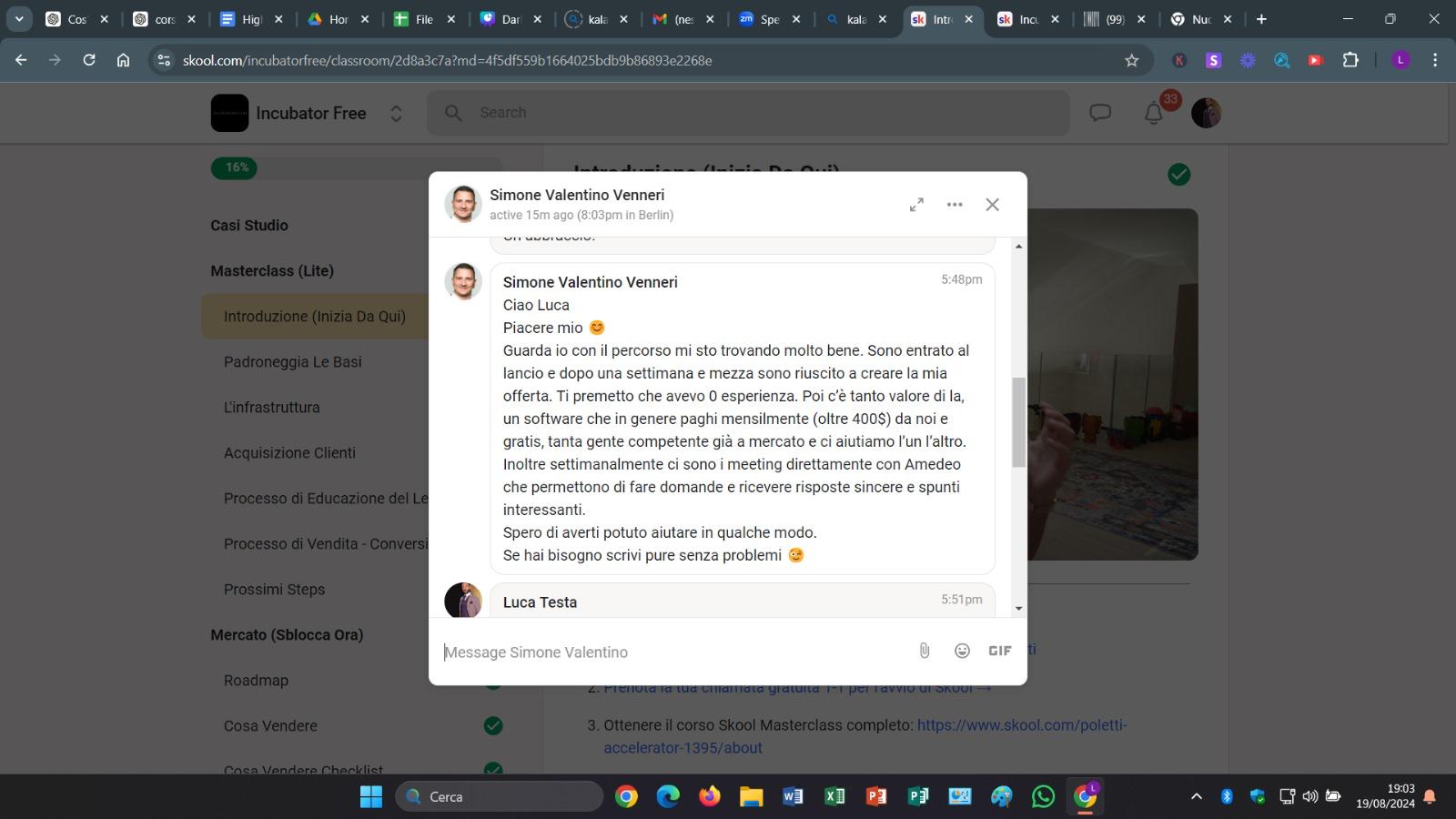1456x819 pixels.
Task: Open Chrome three-dot menu
Action: click(1435, 60)
